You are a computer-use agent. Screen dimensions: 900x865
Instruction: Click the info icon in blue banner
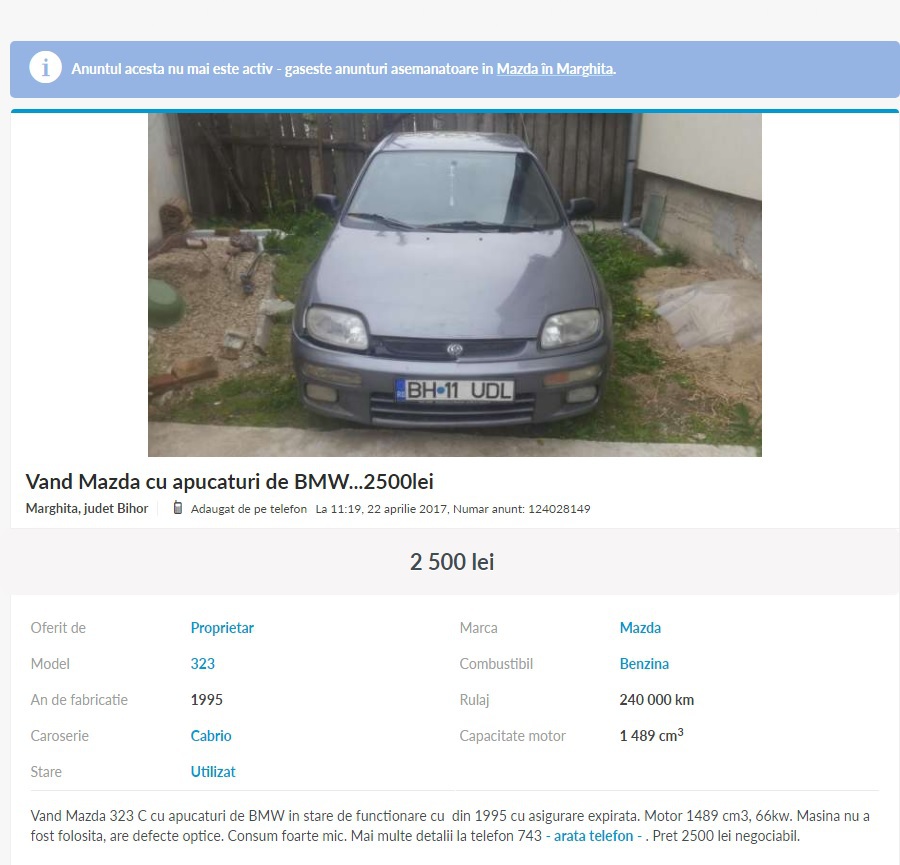45,68
